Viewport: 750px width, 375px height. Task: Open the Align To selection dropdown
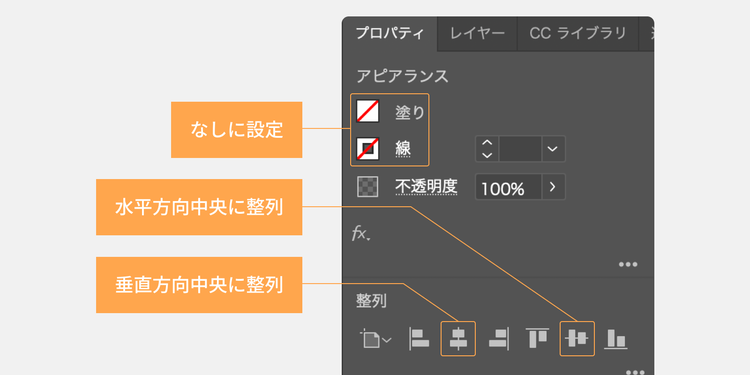pos(375,339)
